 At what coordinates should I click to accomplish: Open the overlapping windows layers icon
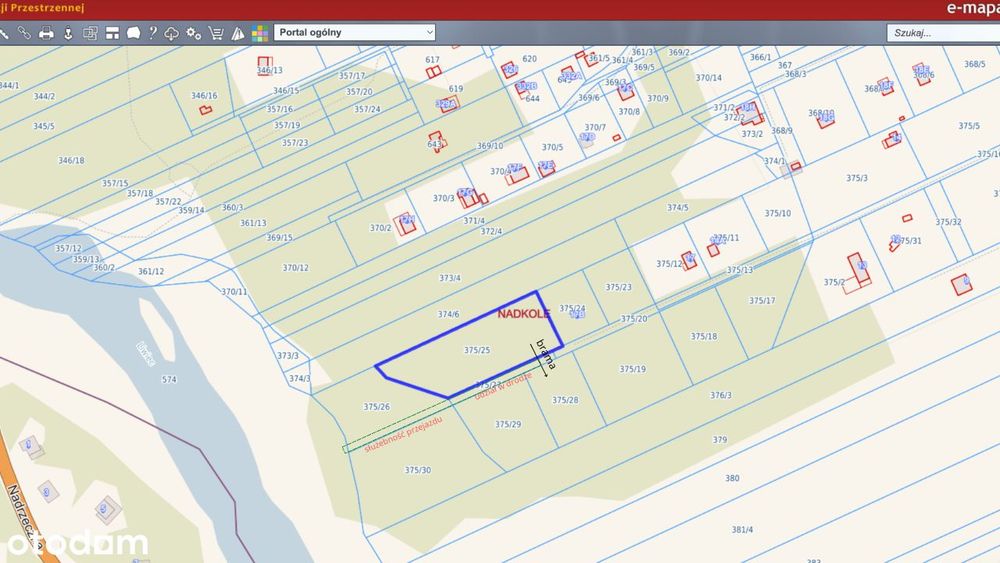[x=90, y=33]
